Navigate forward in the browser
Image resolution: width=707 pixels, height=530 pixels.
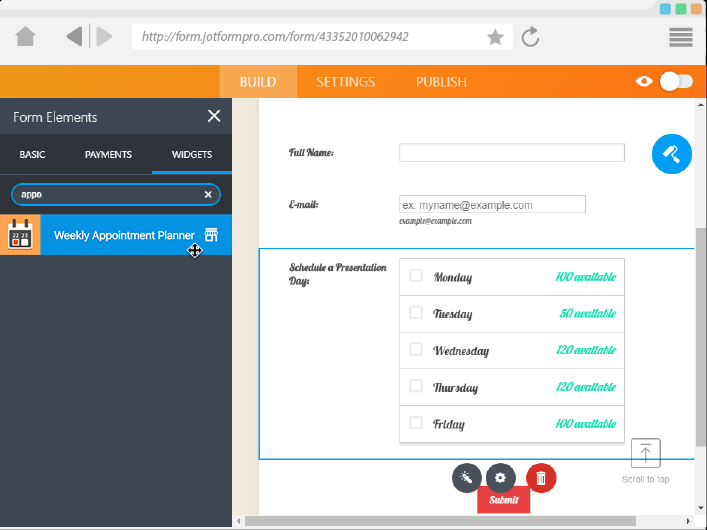(x=104, y=37)
